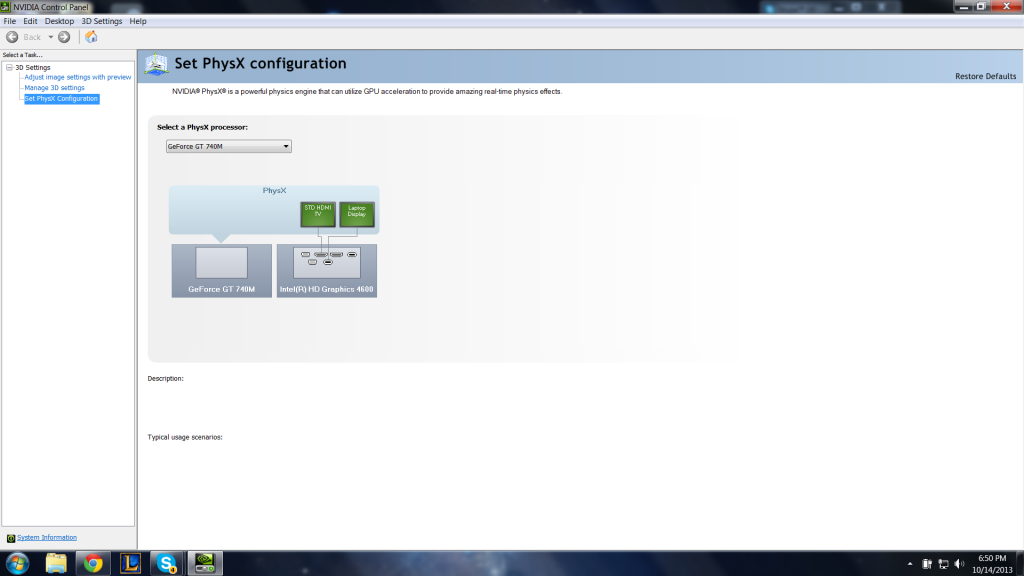Screen dimensions: 1024x576
Task: Click the PhysX label in diagram
Action: (274, 191)
